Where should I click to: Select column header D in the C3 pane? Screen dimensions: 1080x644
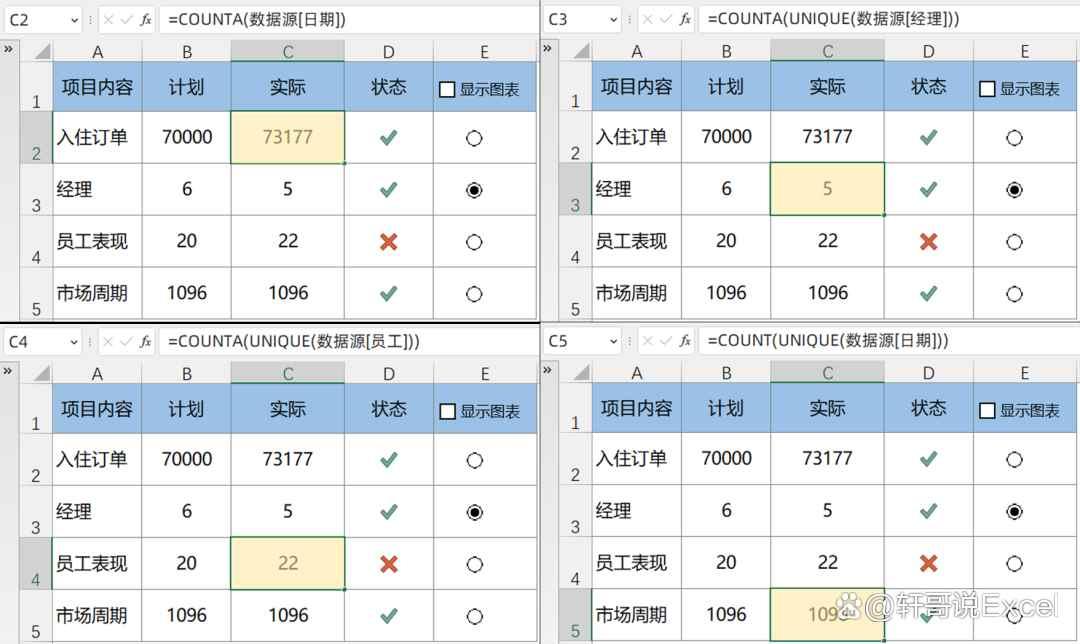(x=928, y=52)
